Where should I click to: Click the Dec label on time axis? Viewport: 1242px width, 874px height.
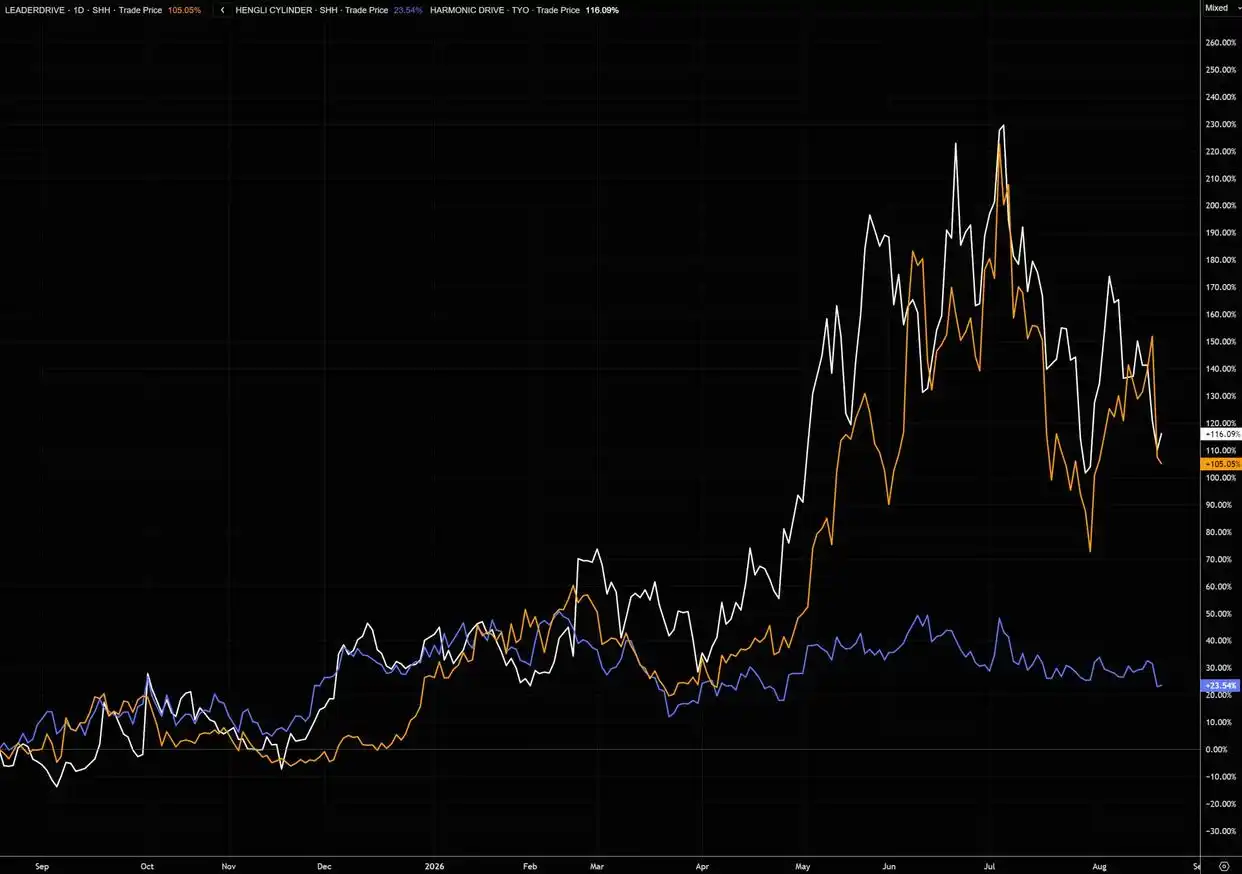click(324, 866)
